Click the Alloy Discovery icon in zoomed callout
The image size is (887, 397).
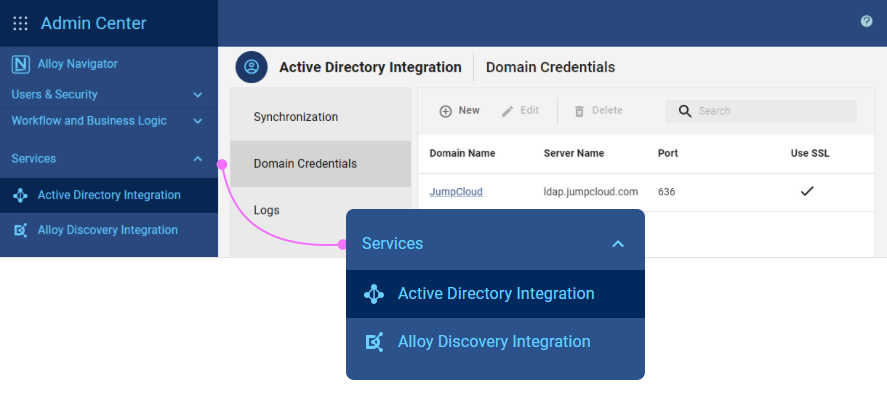pos(374,342)
